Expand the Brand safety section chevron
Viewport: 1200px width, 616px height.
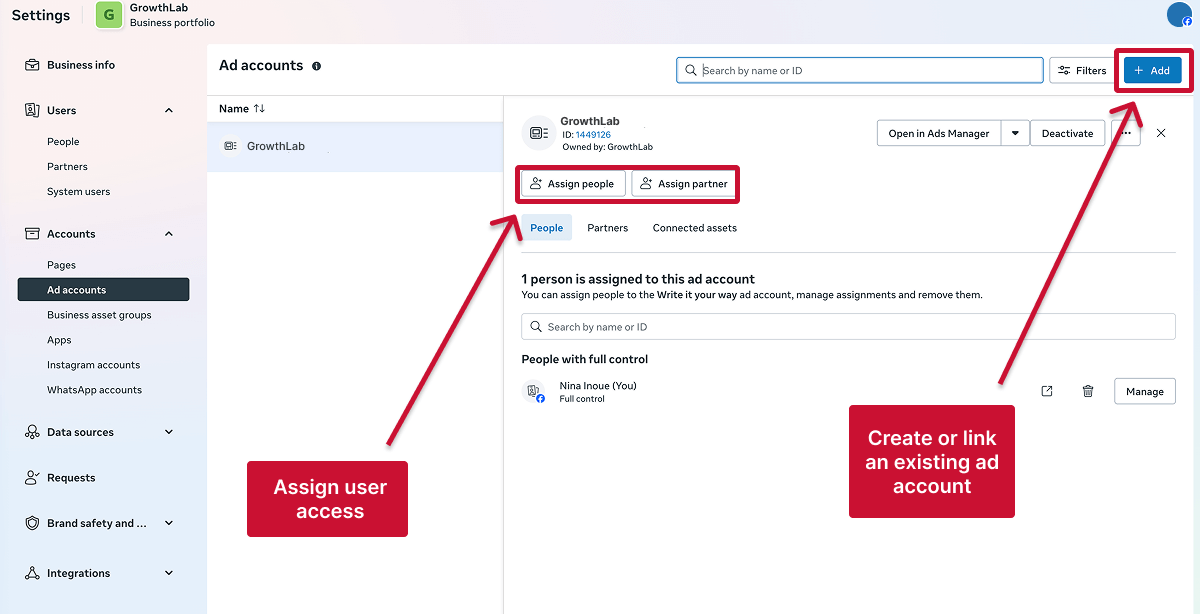tap(169, 523)
